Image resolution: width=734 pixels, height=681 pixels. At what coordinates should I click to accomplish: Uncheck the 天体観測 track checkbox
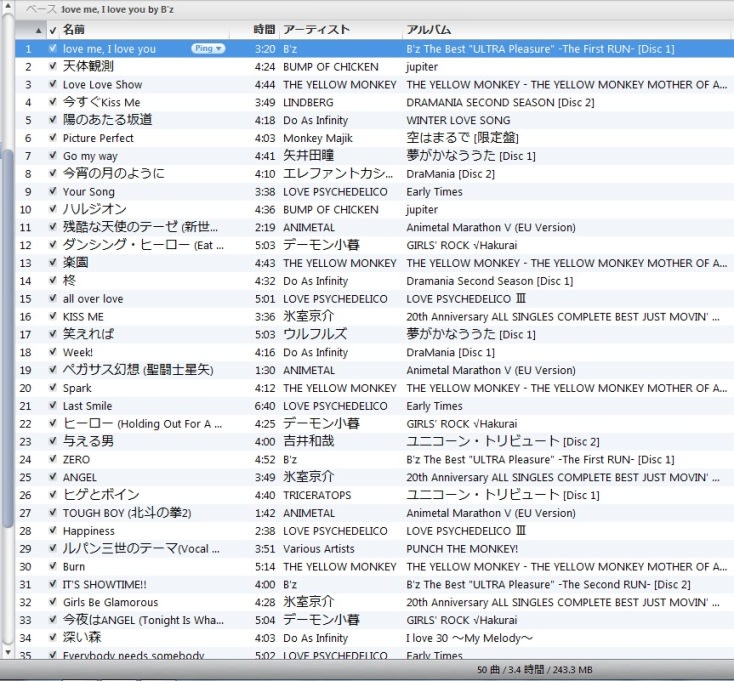point(53,66)
